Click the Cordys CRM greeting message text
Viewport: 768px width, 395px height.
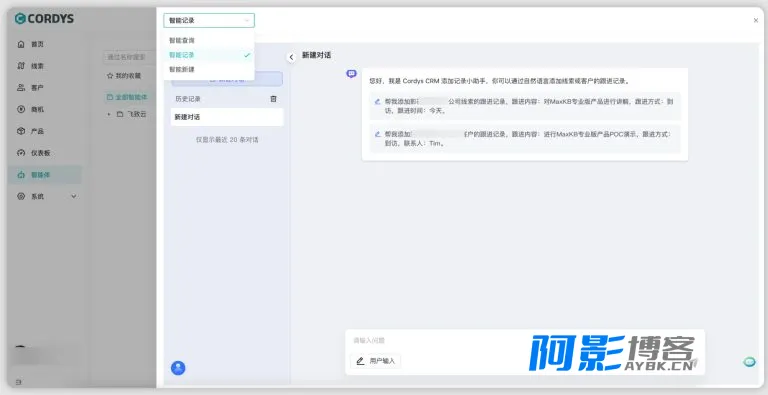point(499,81)
